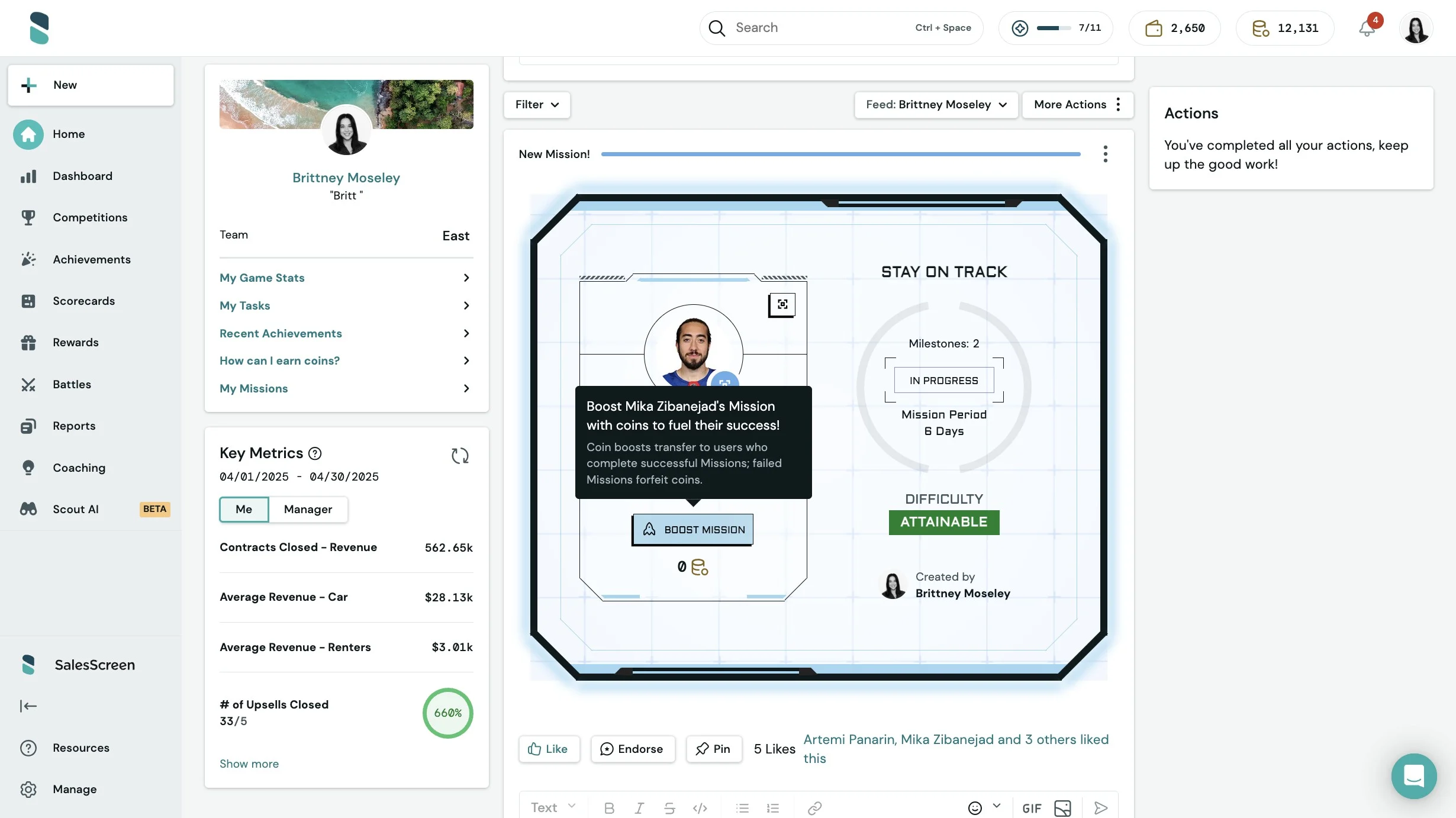
Task: Click the BOOST MISSION button
Action: 693,530
